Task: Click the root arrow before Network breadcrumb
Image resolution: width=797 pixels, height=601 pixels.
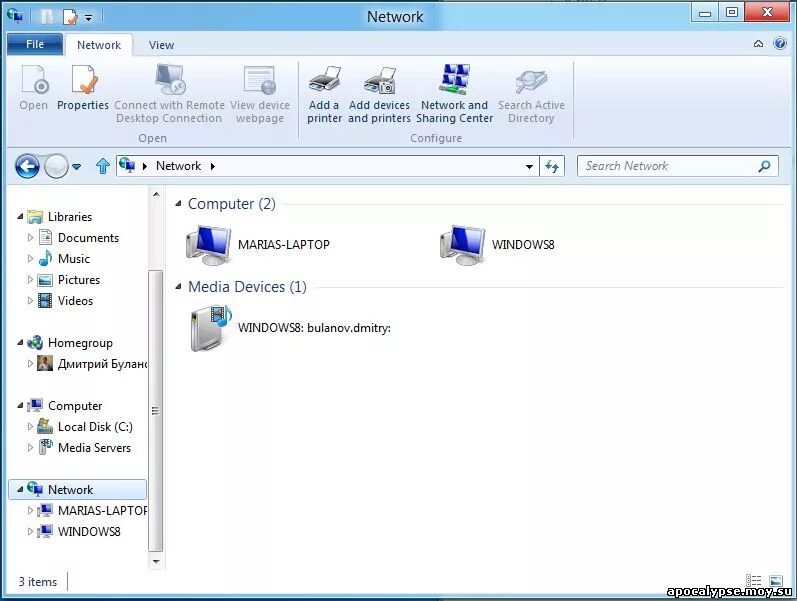Action: tap(145, 166)
